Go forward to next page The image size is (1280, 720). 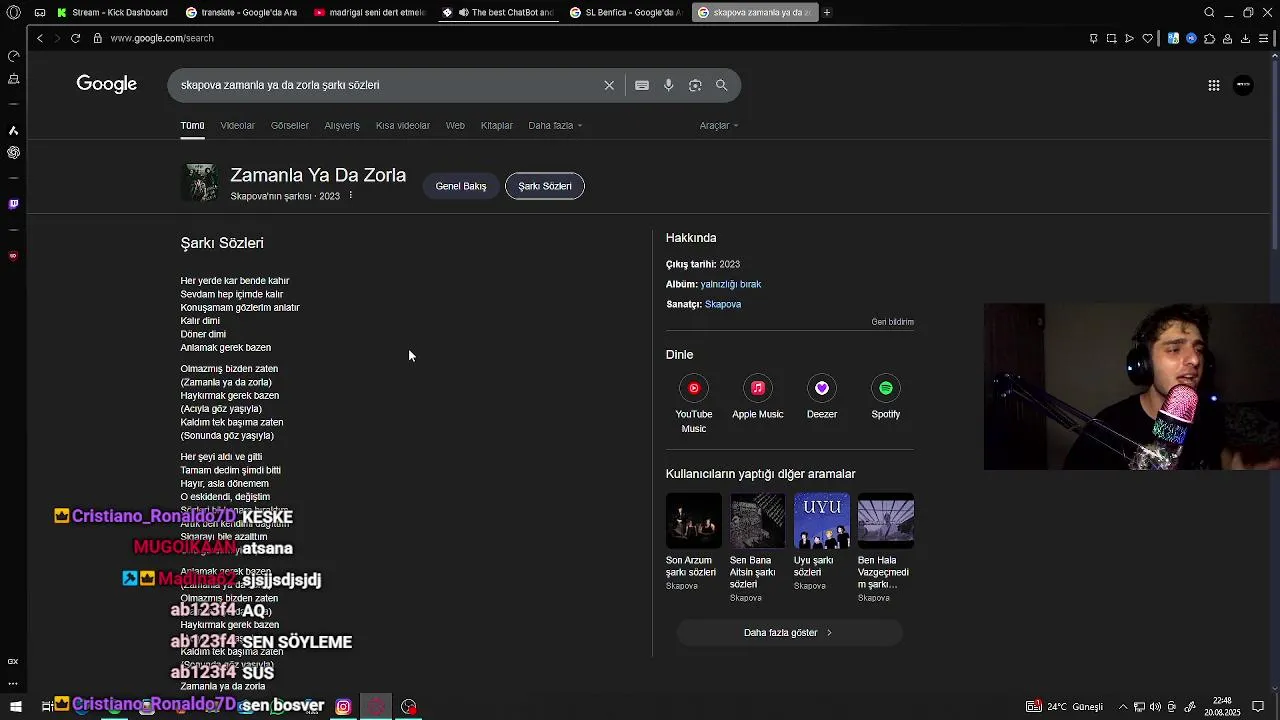pyautogui.click(x=57, y=38)
